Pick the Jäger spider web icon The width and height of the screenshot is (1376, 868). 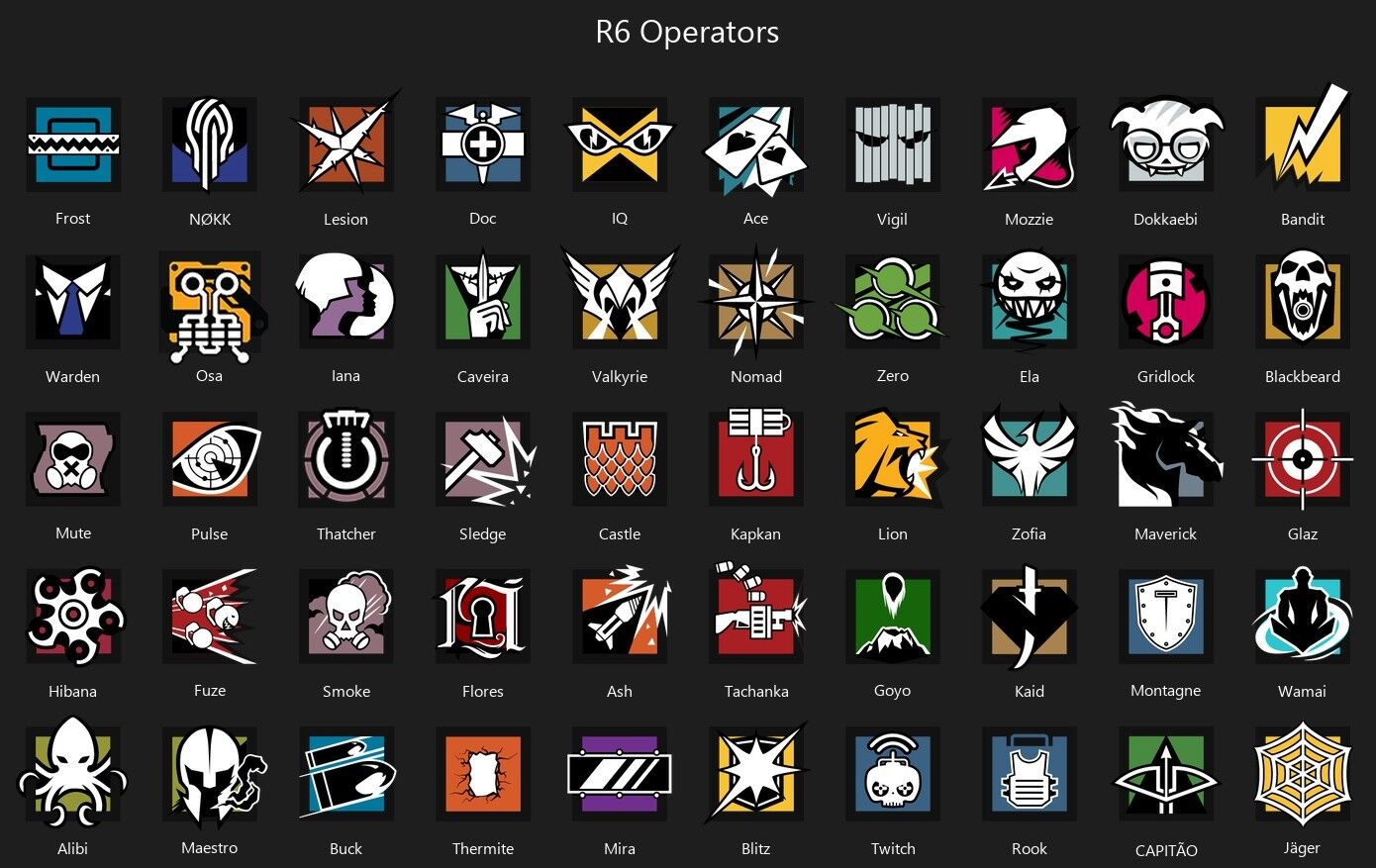point(1303,773)
